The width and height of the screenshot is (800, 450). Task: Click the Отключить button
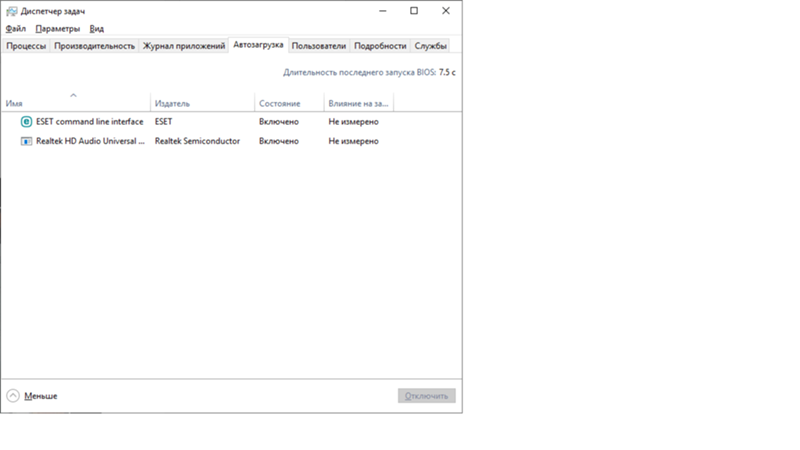pos(427,396)
